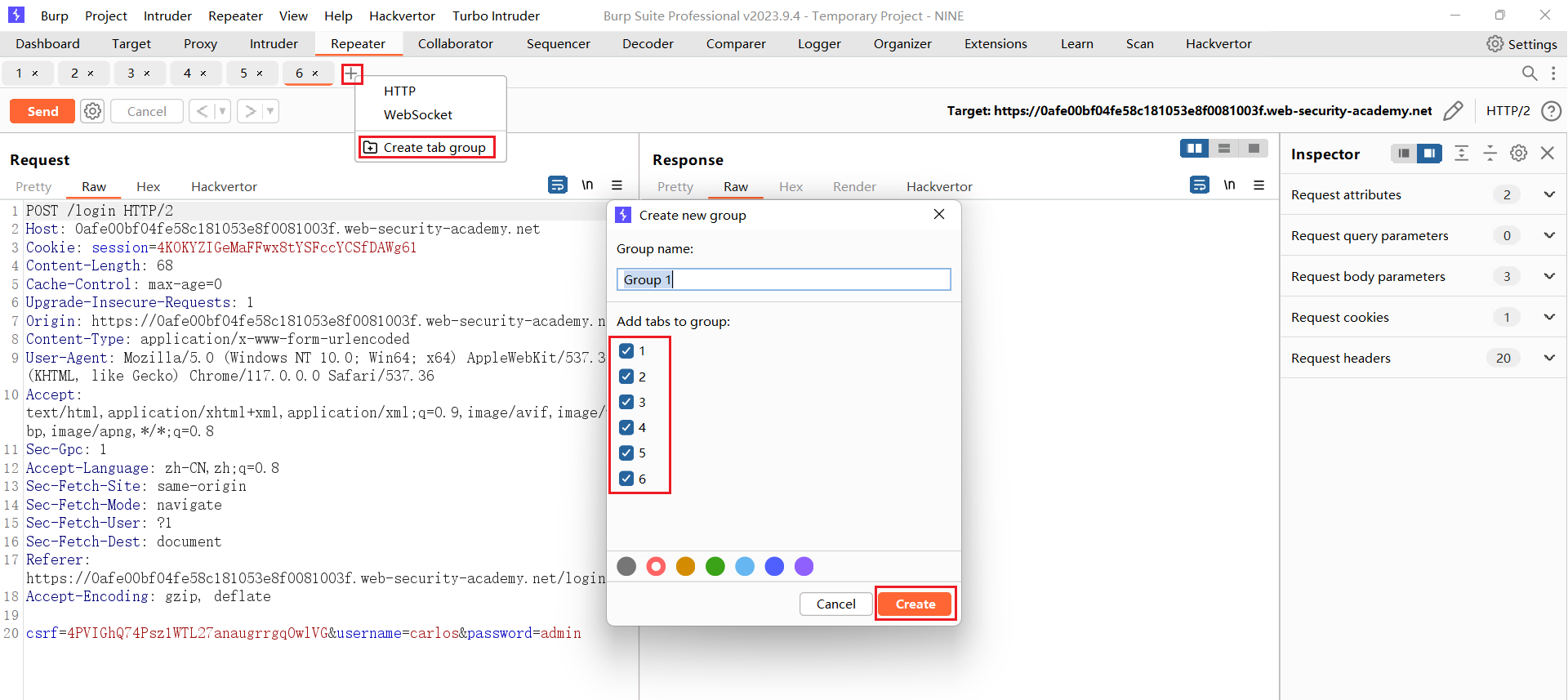1568x700 pixels.
Task: Select top-bottom response layout icon
Action: (x=1224, y=149)
